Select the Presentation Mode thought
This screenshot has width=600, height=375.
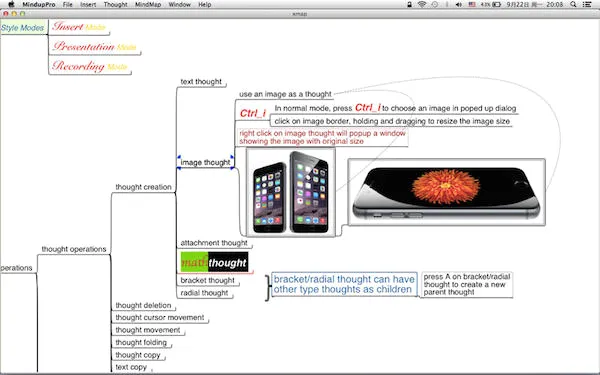coord(95,47)
